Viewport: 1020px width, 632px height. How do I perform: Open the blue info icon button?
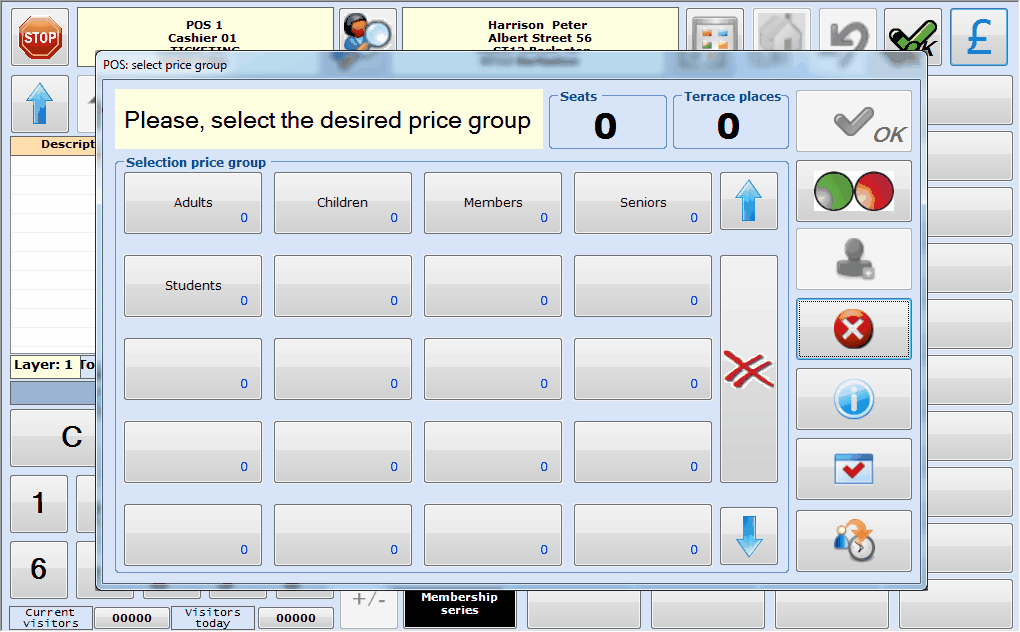click(x=853, y=399)
